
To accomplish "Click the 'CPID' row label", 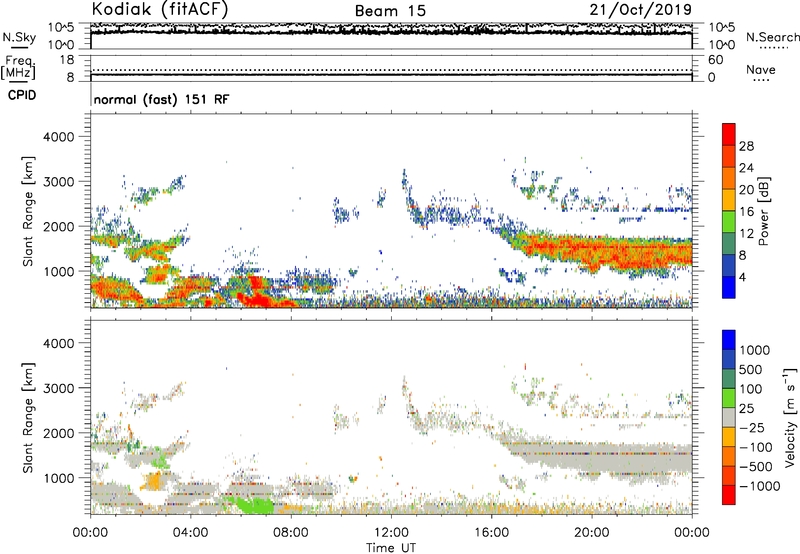I will (x=22, y=95).
